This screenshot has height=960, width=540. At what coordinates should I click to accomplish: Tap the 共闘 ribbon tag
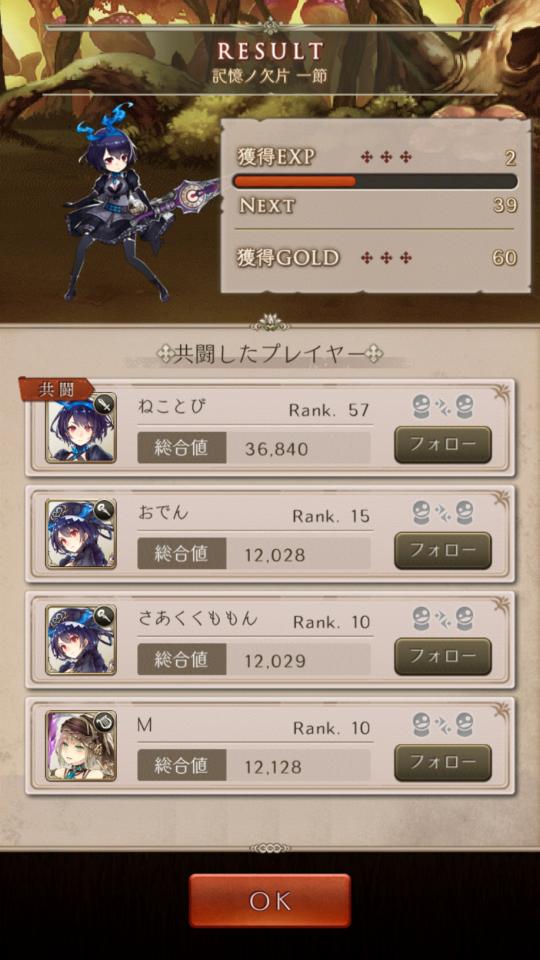[56, 389]
